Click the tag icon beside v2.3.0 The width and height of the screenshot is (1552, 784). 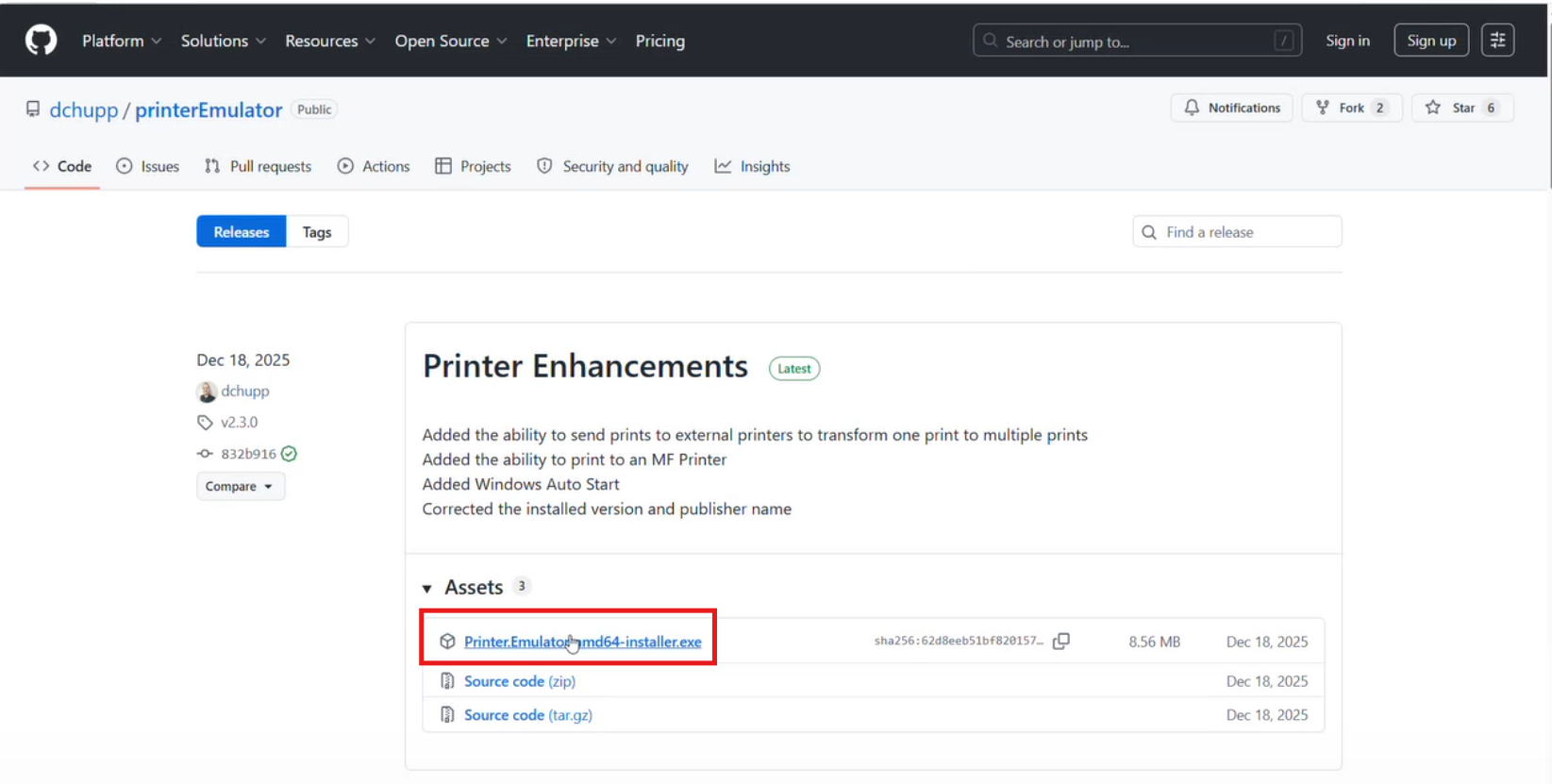tap(205, 423)
